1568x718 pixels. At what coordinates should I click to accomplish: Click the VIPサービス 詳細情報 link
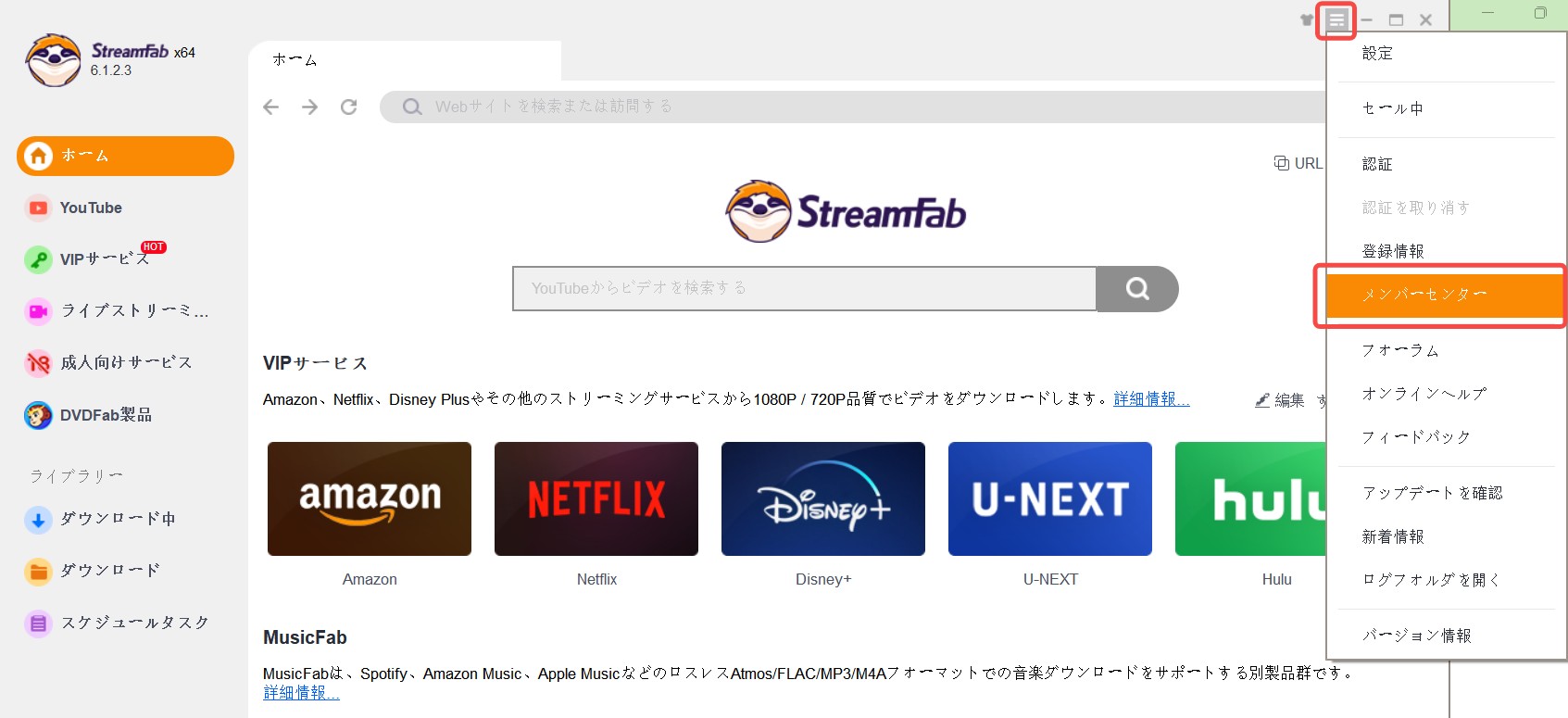[1151, 399]
